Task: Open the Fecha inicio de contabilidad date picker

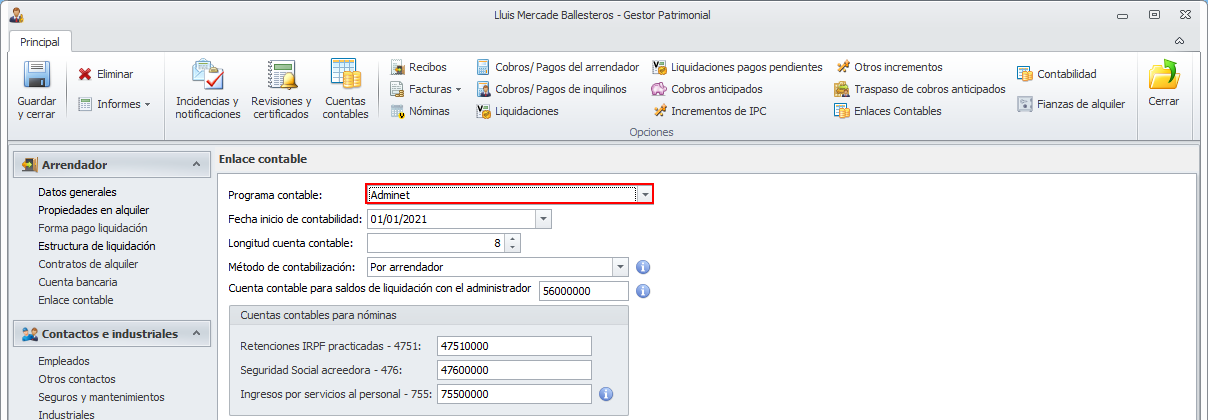Action: (543, 219)
